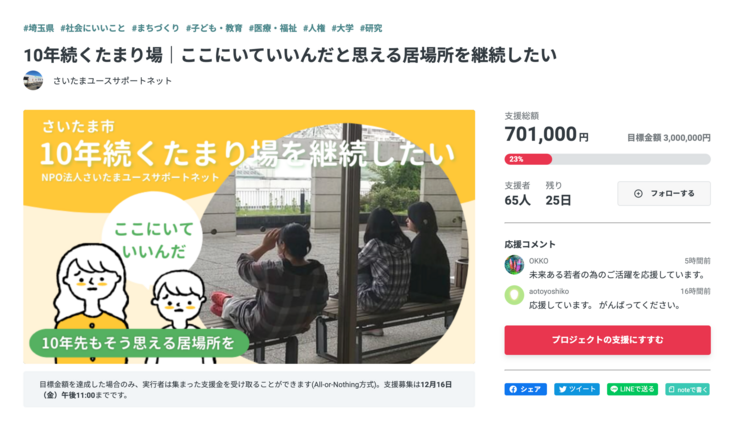Image resolution: width=736 pixels, height=427 pixels.
Task: Select the #研究 tag
Action: tap(371, 28)
